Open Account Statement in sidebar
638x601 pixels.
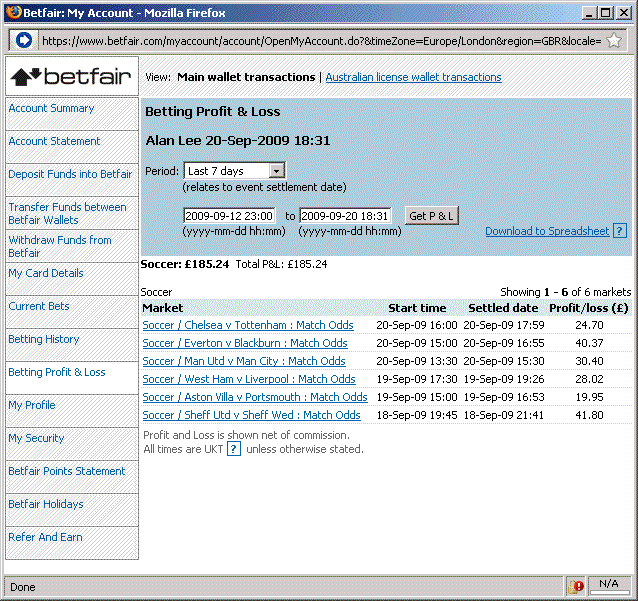click(x=54, y=141)
